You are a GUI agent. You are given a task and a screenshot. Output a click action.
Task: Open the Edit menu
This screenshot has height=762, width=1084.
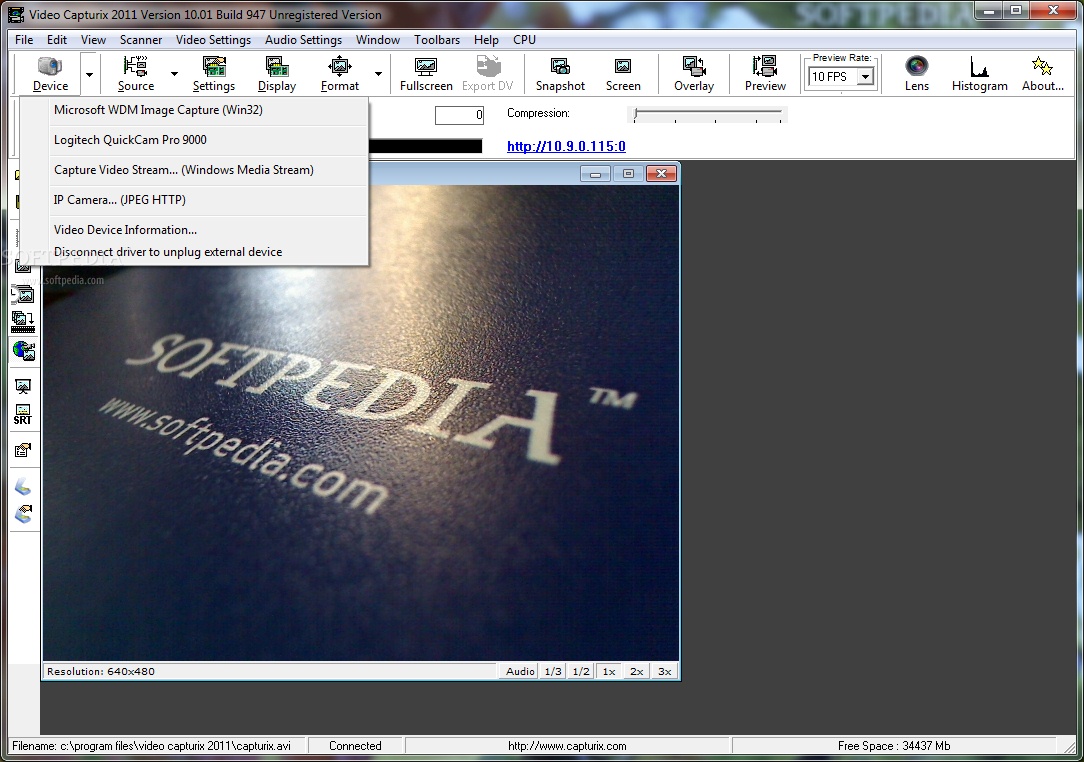57,39
